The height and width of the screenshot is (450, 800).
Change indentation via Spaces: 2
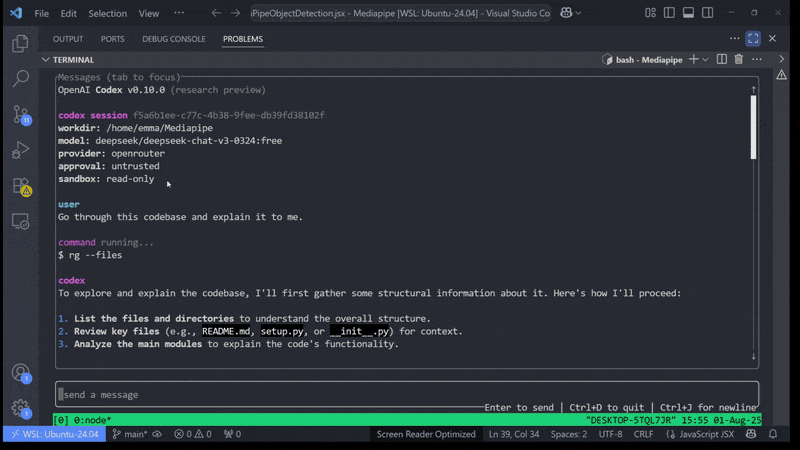click(x=569, y=434)
